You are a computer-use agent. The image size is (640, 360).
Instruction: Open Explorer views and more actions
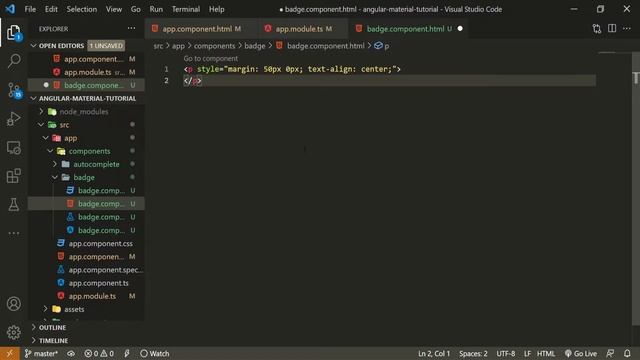click(131, 29)
